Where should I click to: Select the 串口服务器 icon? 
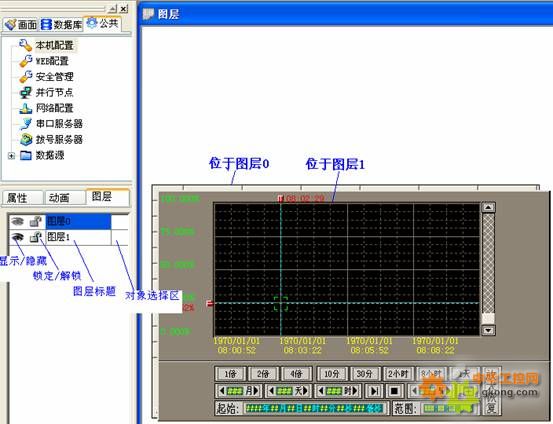coord(25,123)
